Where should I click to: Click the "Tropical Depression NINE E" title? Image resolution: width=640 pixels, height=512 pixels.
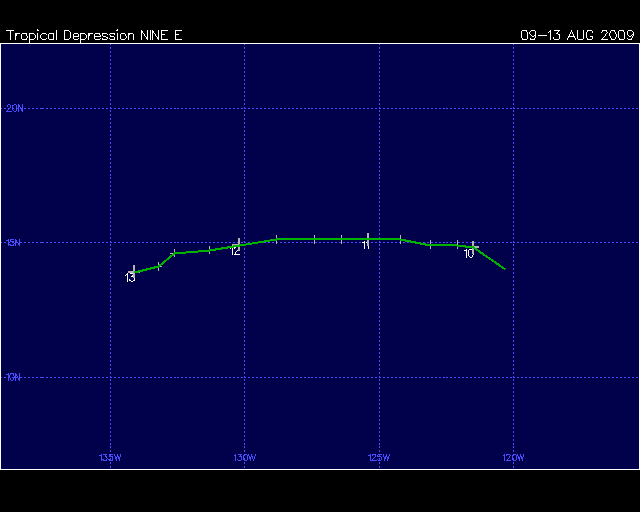(95, 35)
